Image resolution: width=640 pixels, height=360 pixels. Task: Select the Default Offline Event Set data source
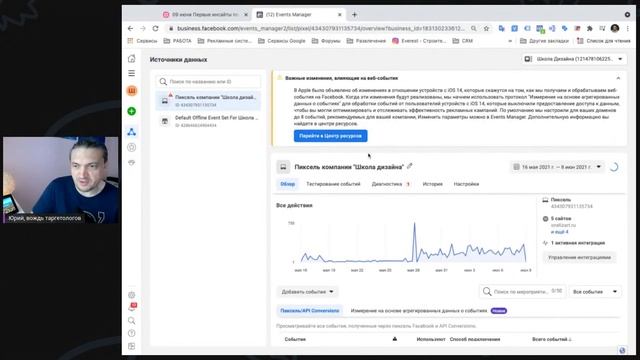tap(208, 121)
